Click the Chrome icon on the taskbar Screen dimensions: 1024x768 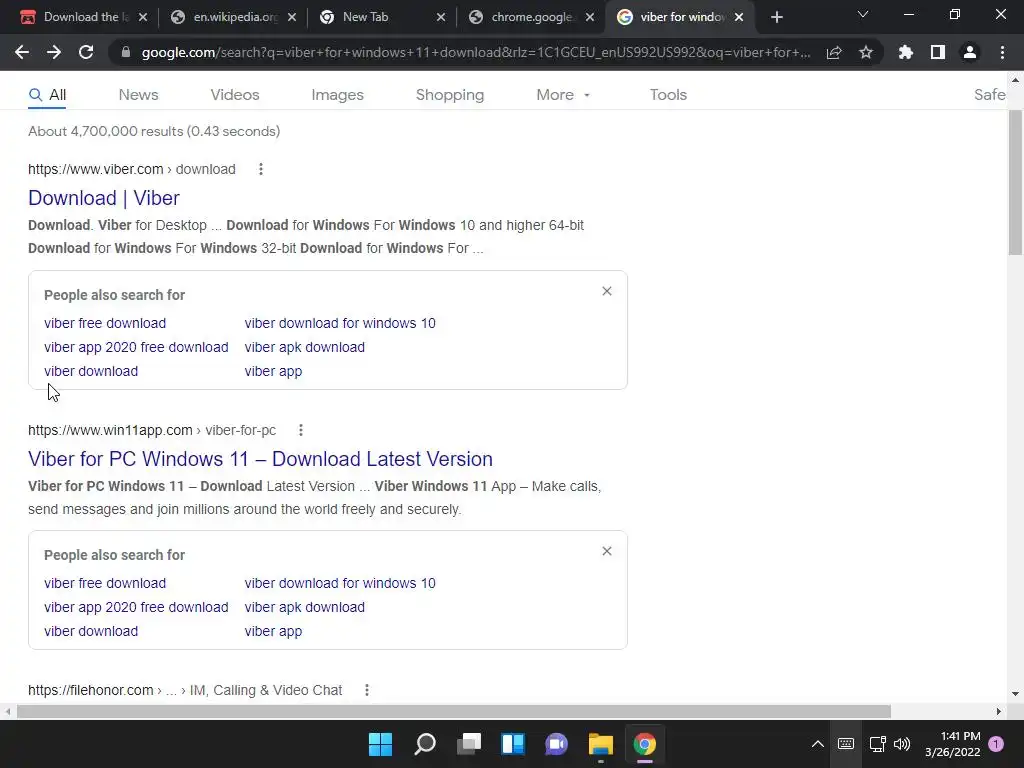click(645, 744)
